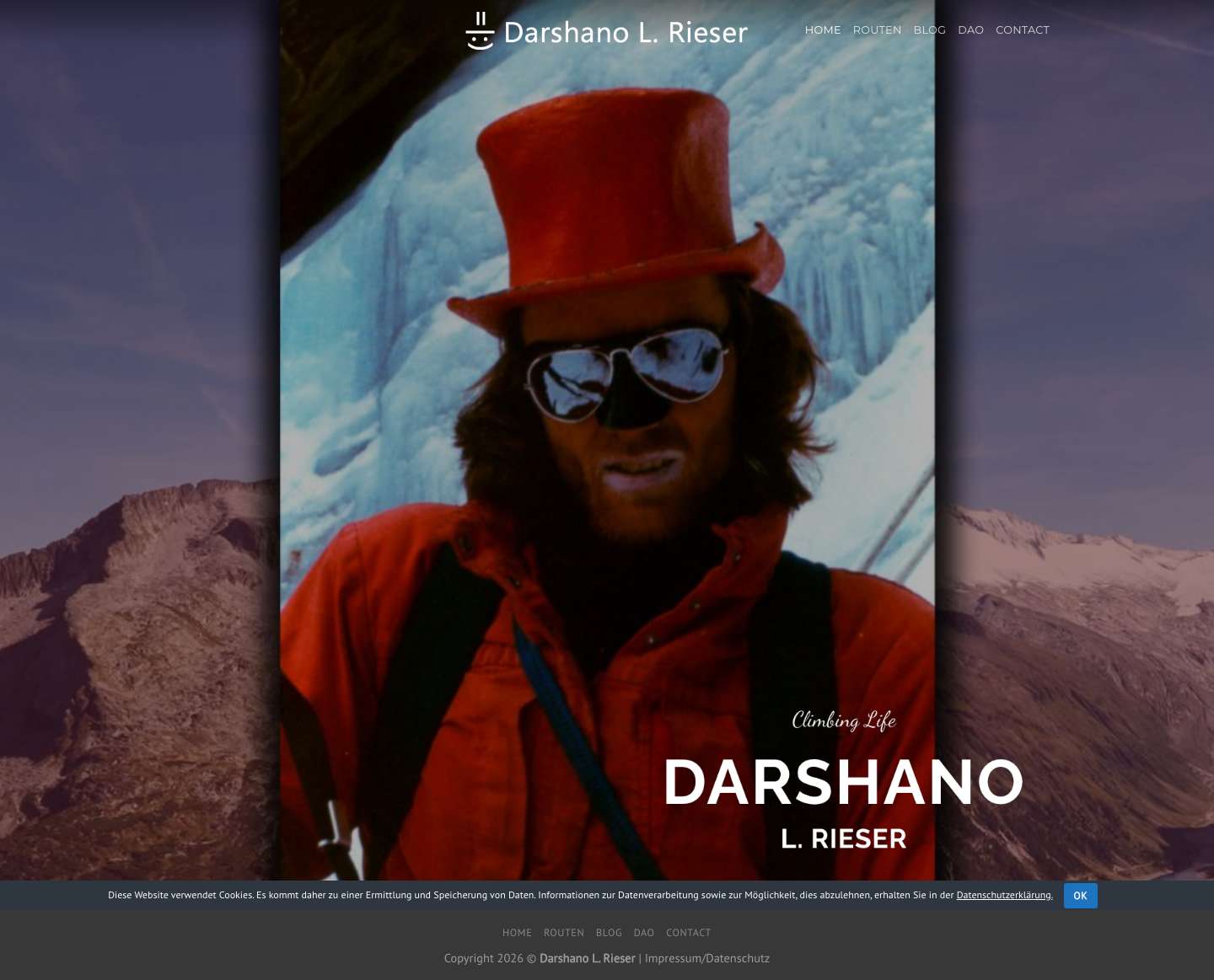Click the Darshano L. Rieser copyright name
Image resolution: width=1214 pixels, height=980 pixels.
587,958
